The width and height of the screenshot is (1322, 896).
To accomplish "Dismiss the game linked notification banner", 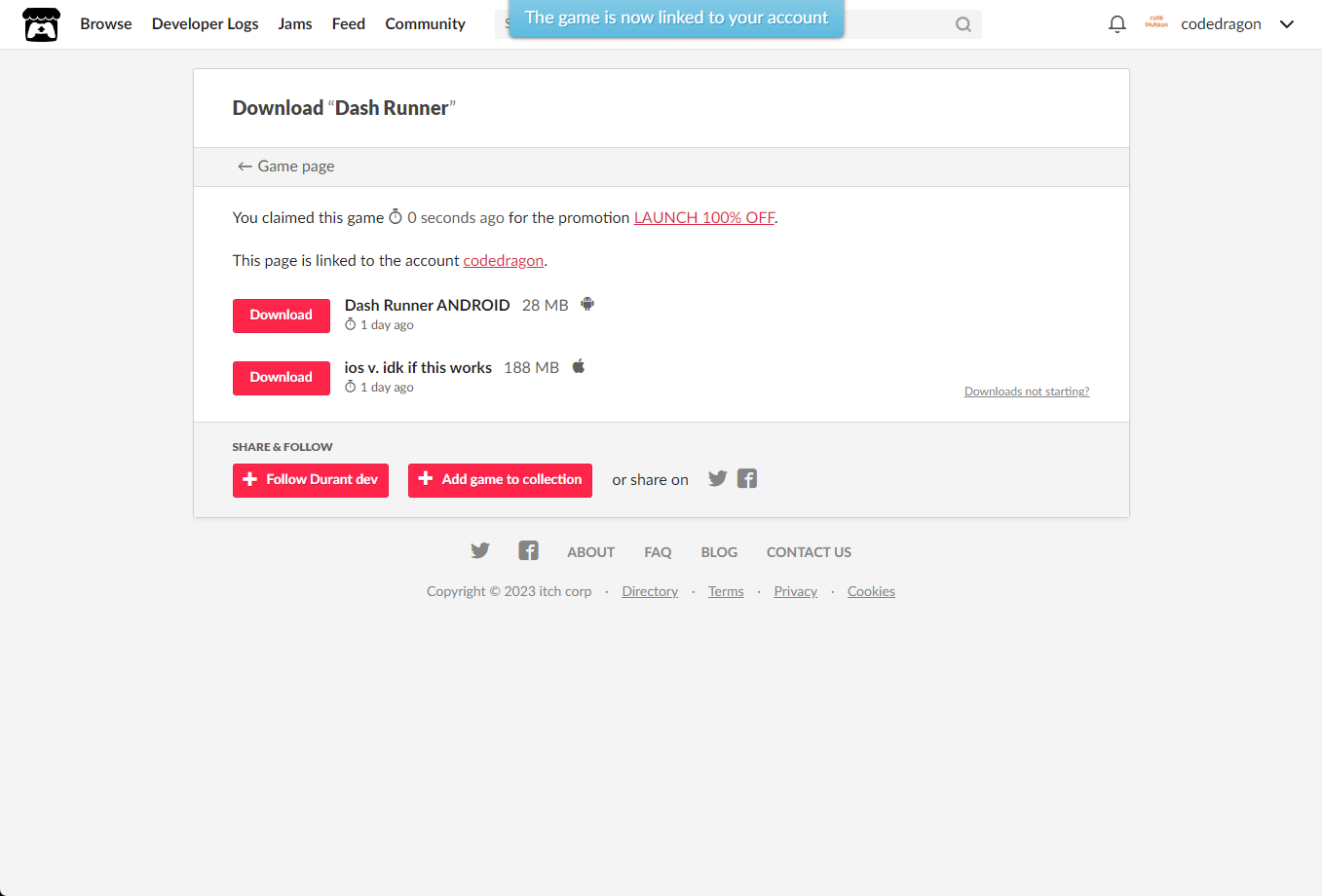I will [x=676, y=18].
